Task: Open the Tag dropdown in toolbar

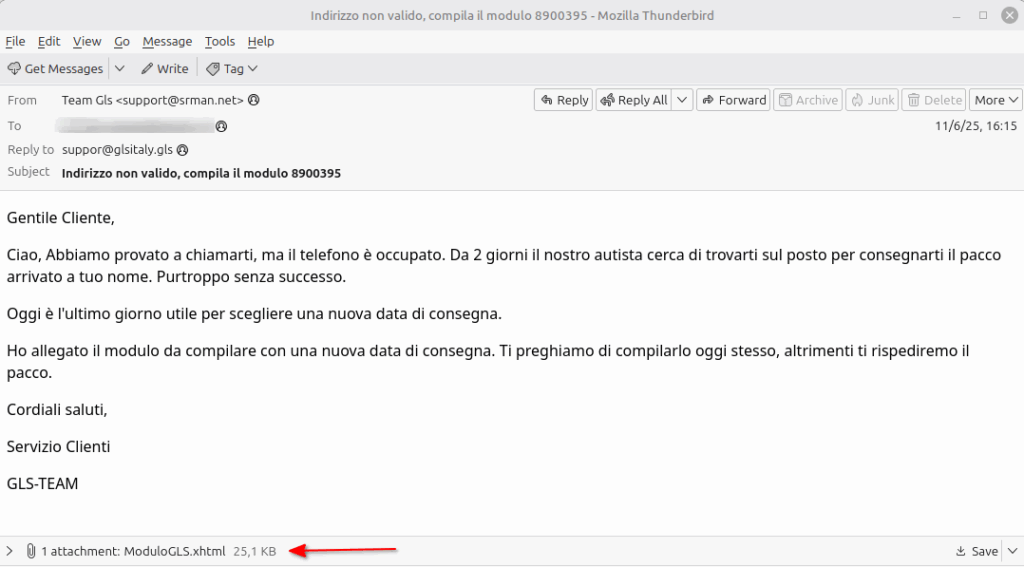Action: [232, 69]
